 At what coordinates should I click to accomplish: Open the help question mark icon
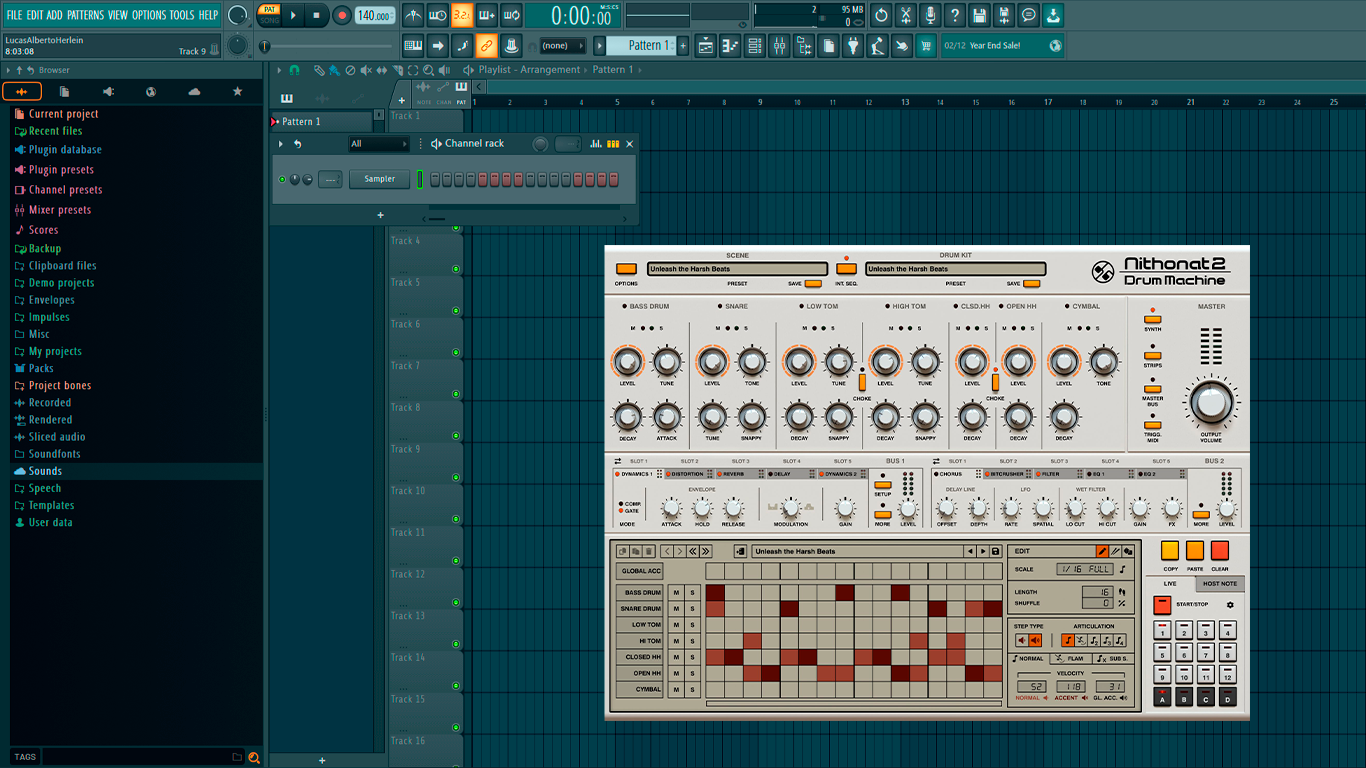(955, 15)
